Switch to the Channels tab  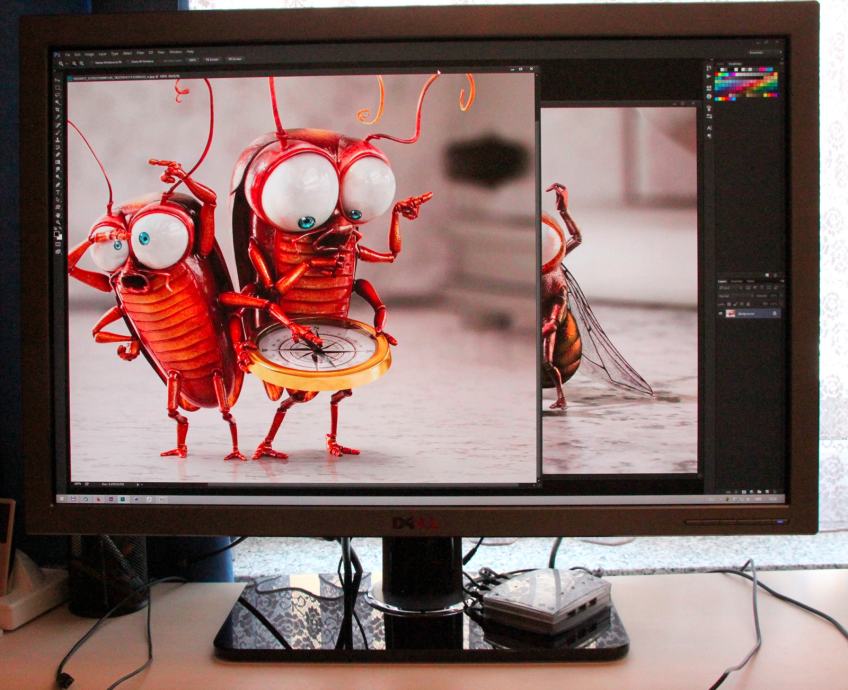[x=737, y=281]
